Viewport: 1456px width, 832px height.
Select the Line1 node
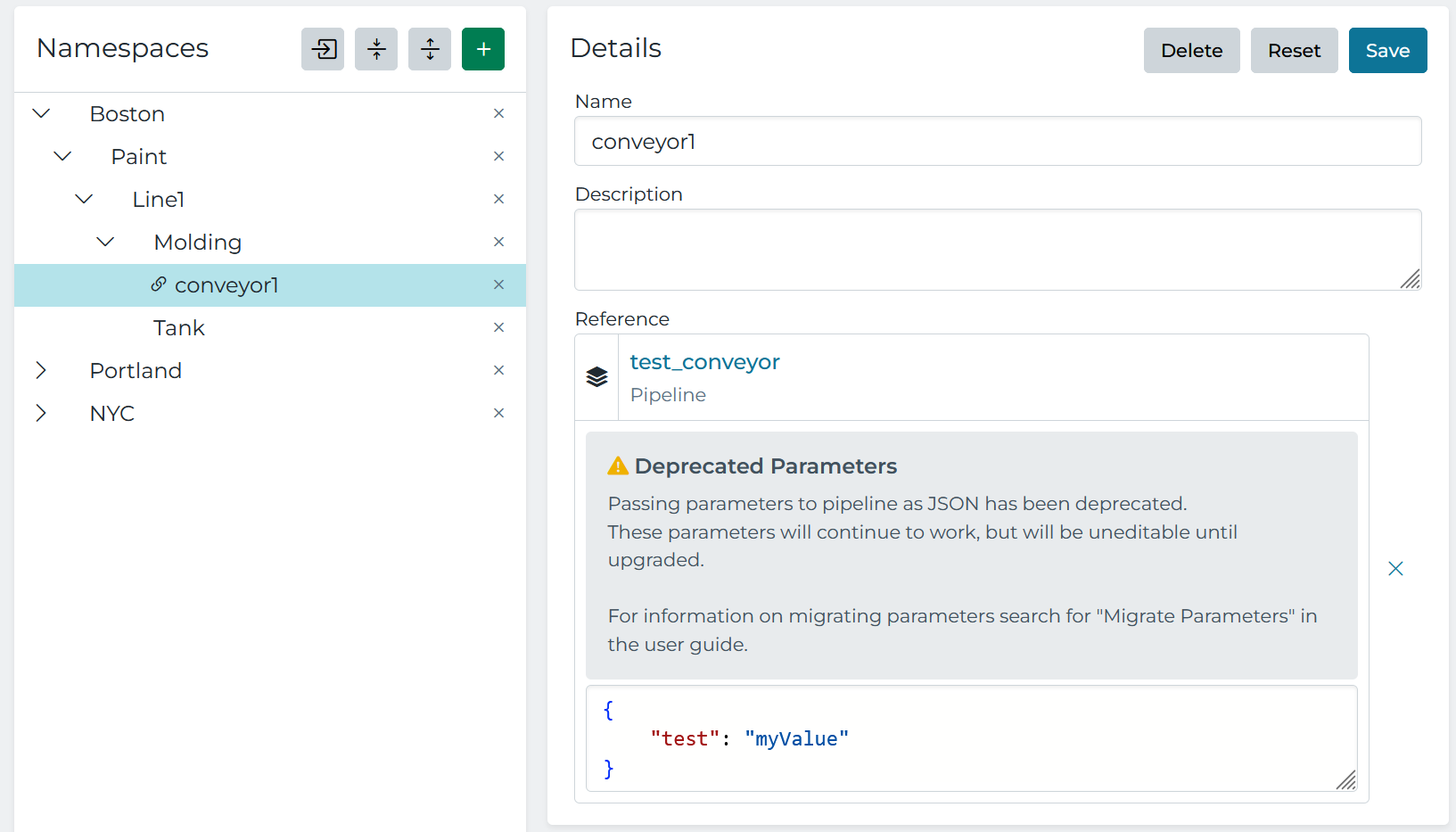tap(159, 200)
